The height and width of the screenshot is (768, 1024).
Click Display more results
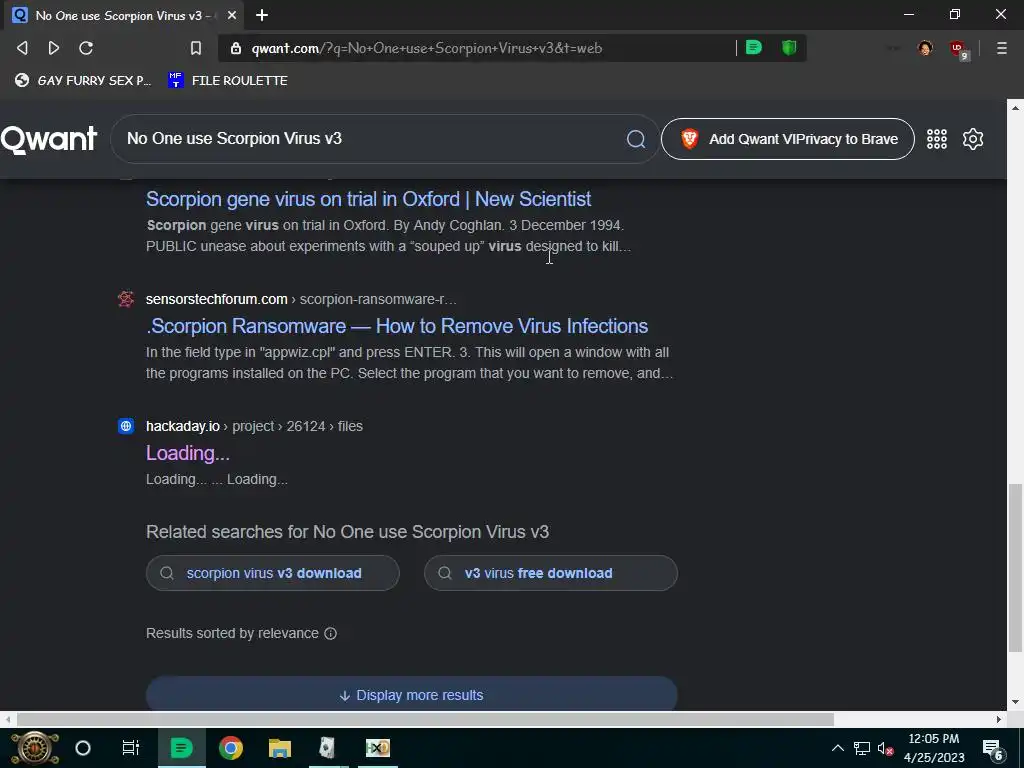[411, 694]
